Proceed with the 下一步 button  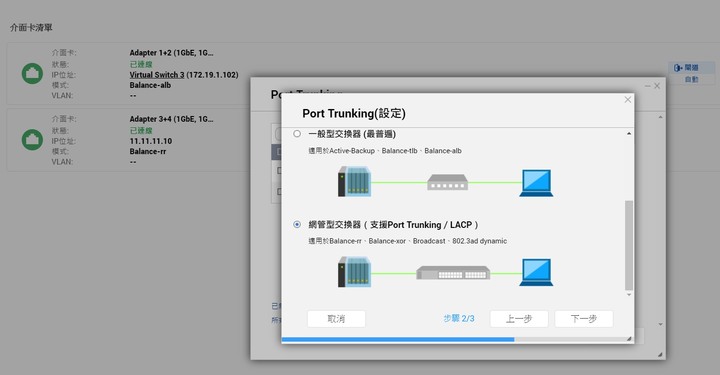click(584, 319)
